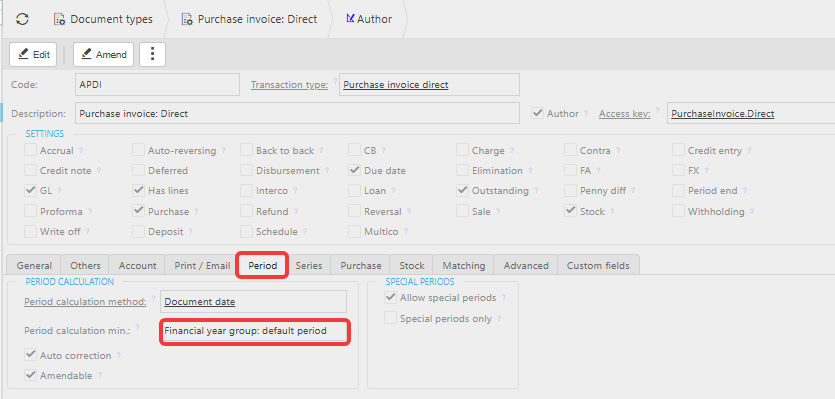This screenshot has height=399, width=835.
Task: Toggle the Special periods only checkbox
Action: coord(391,319)
